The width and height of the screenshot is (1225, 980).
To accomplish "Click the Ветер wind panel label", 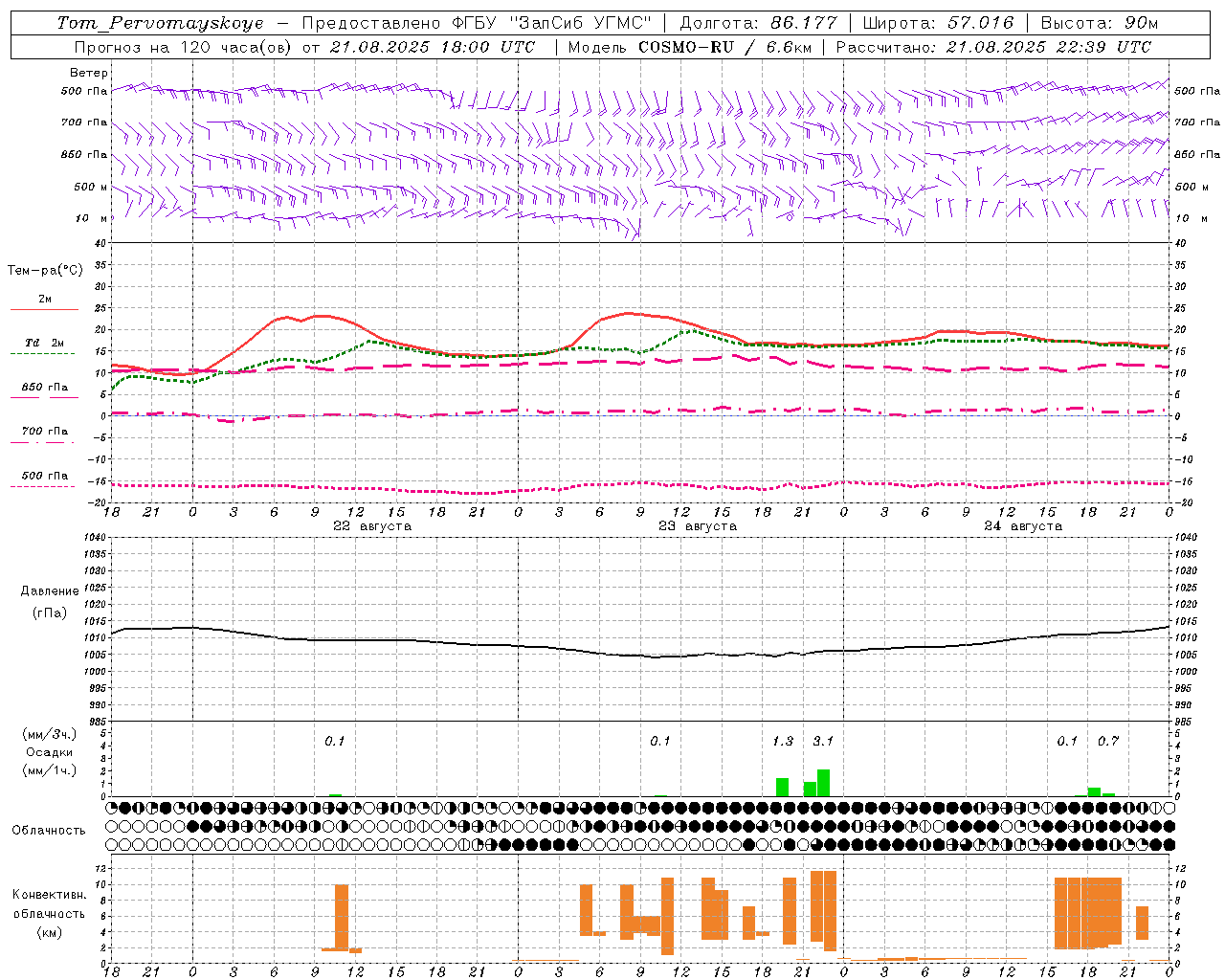I will (88, 73).
